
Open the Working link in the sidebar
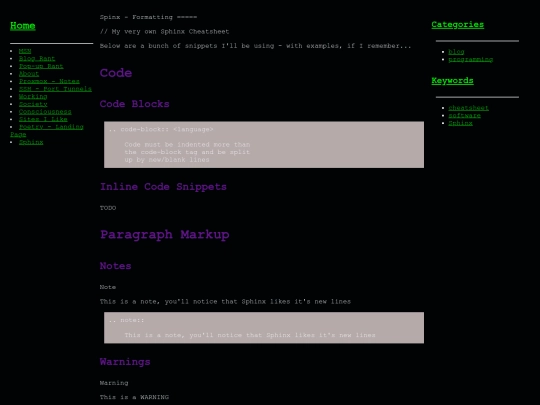point(33,96)
